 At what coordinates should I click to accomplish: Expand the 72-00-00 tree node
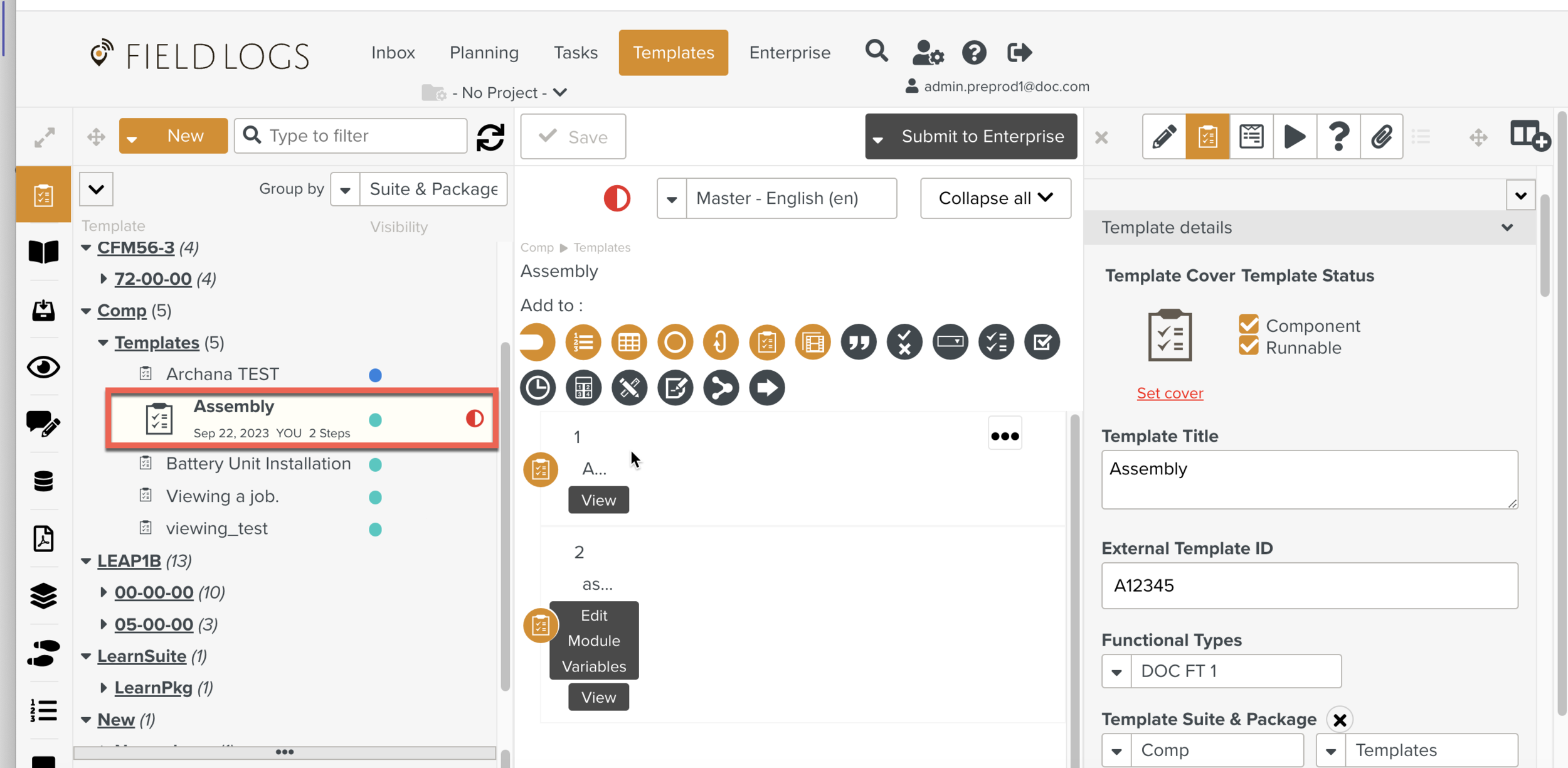[x=103, y=278]
